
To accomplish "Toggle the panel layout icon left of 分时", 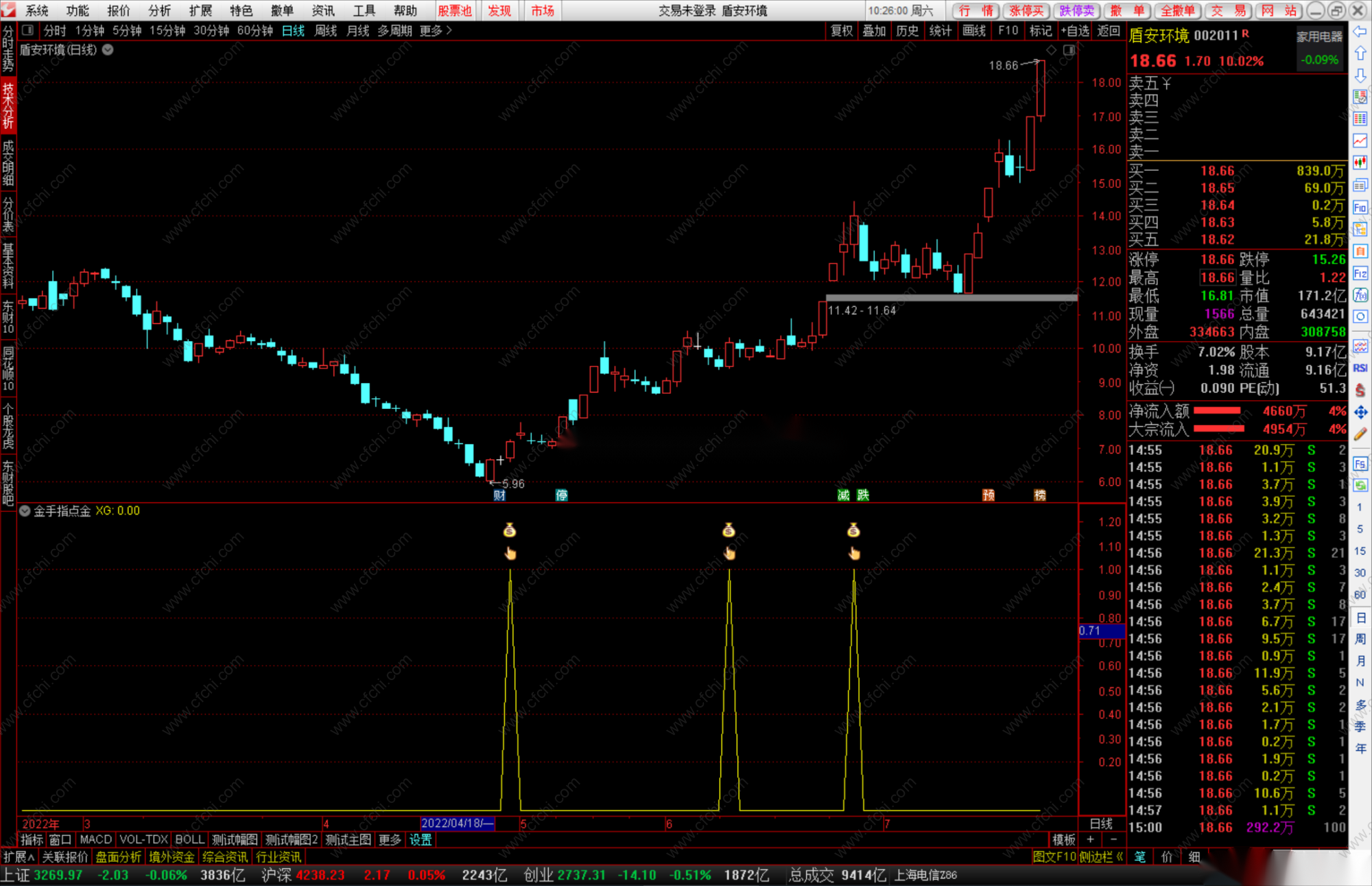I will (x=27, y=30).
